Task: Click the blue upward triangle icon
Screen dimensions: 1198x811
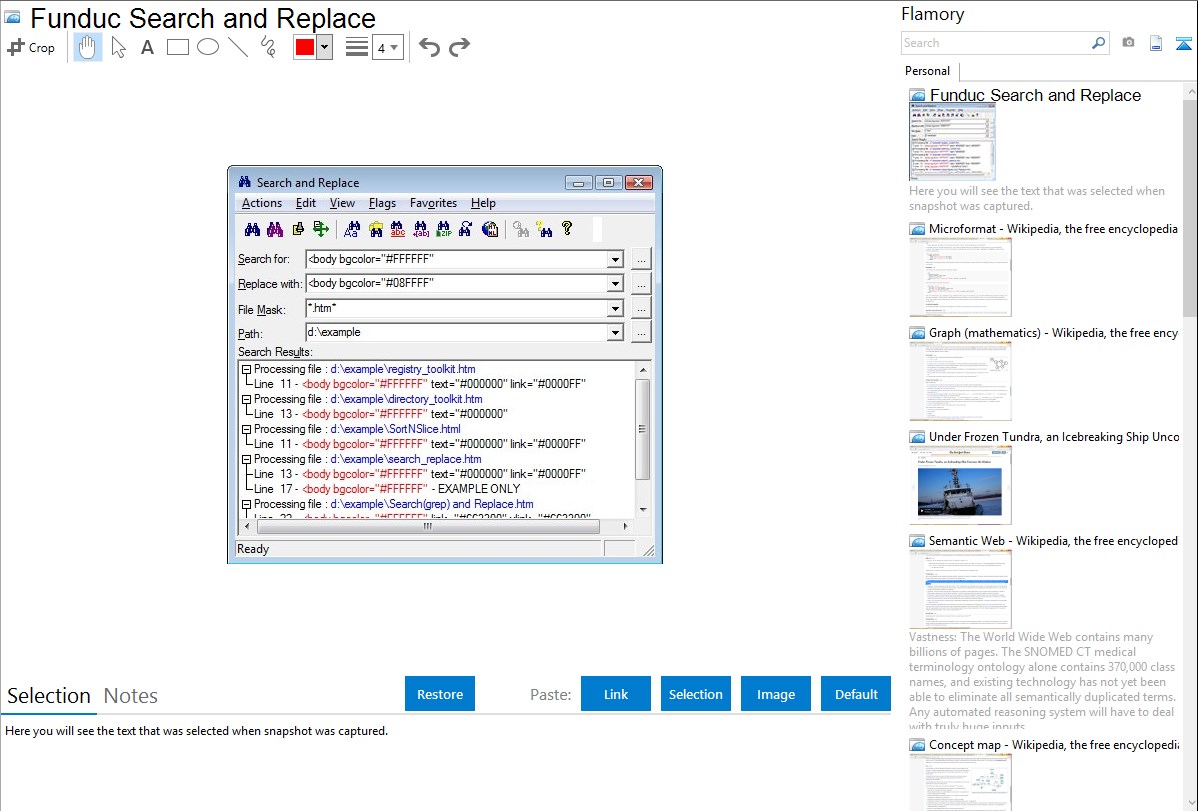Action: click(1183, 44)
